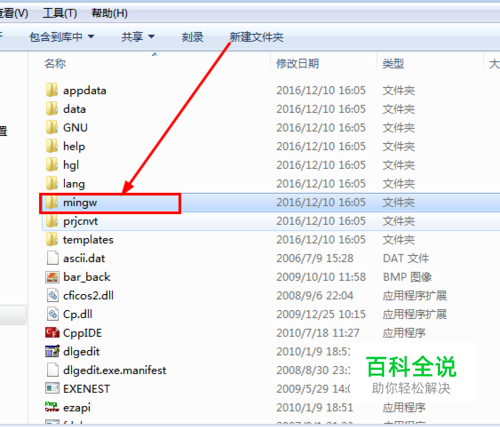Viewport: 500px width, 427px height.
Task: Click the dlgedit.exe.manifest file icon
Action: 52,370
